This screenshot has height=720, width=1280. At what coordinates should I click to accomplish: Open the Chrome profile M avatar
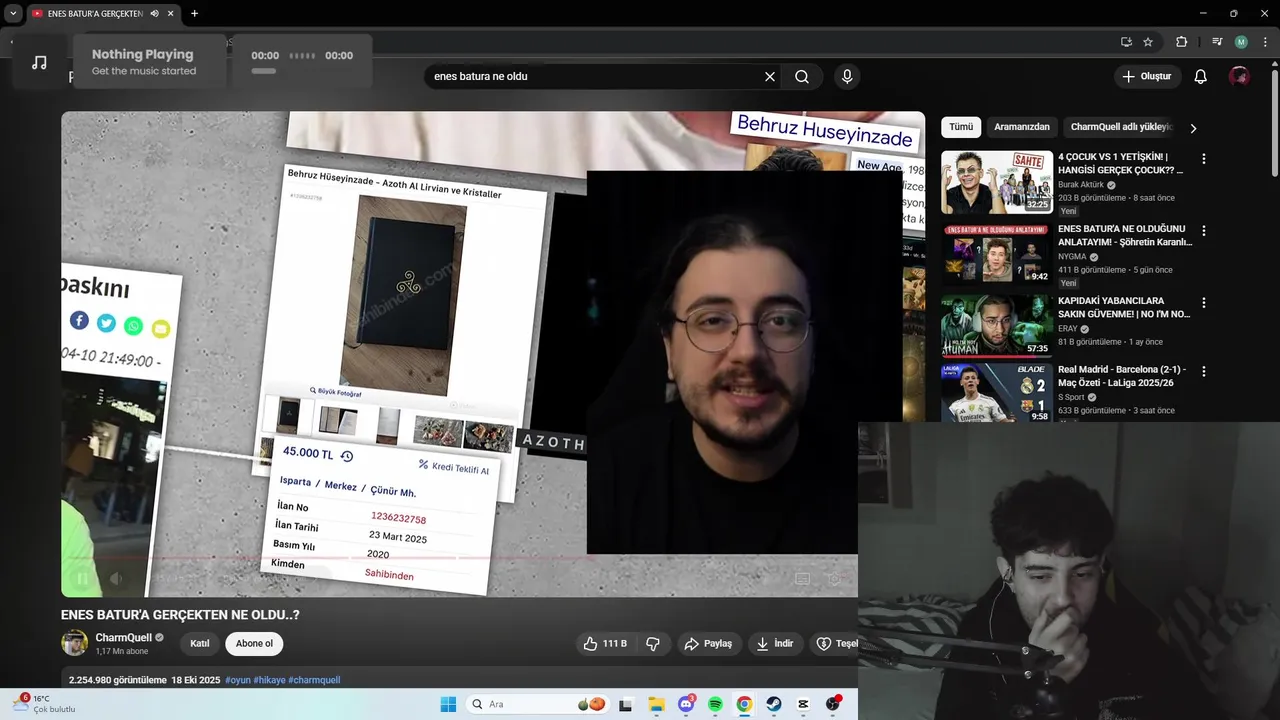(1241, 42)
